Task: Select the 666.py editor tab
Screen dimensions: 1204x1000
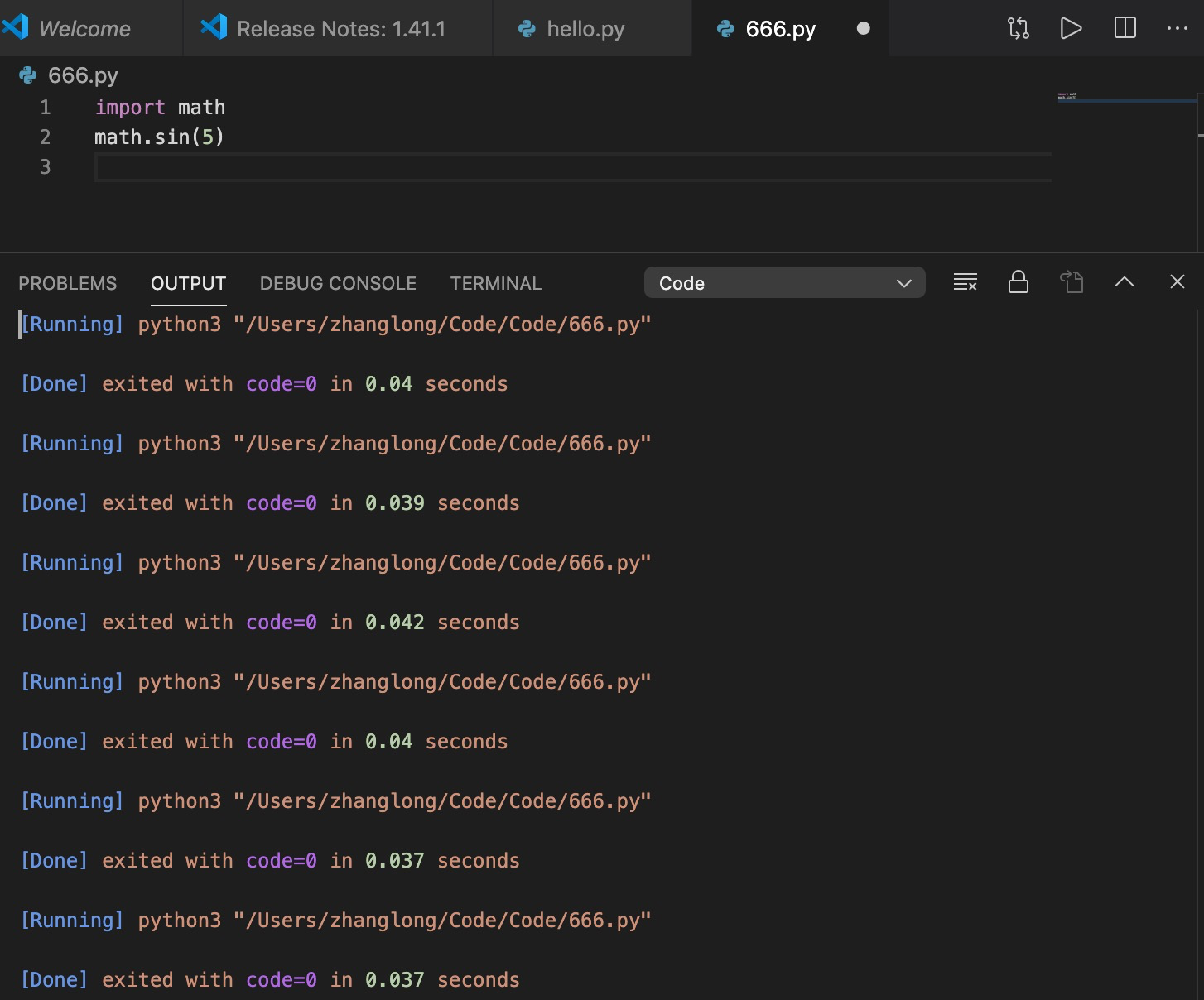Action: pyautogui.click(x=790, y=28)
